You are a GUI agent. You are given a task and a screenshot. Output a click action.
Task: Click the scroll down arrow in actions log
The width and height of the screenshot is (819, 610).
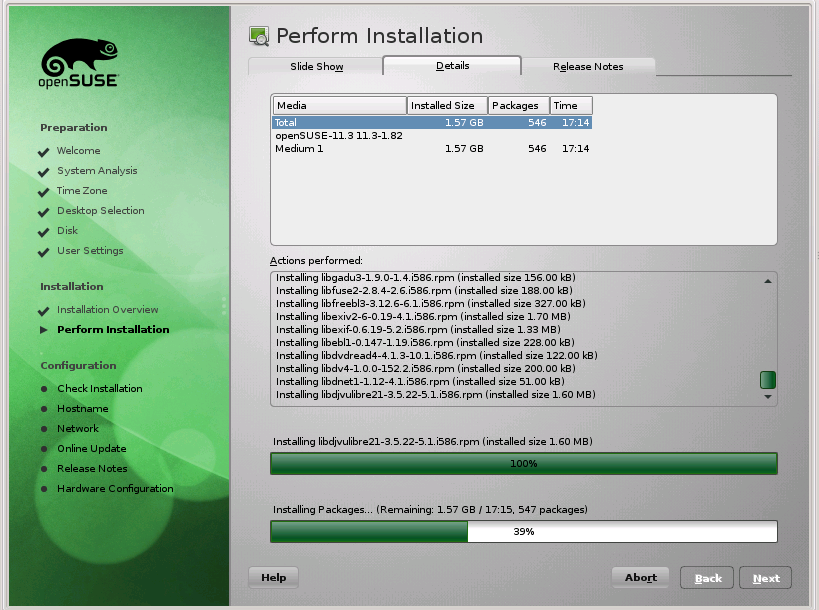pos(768,397)
